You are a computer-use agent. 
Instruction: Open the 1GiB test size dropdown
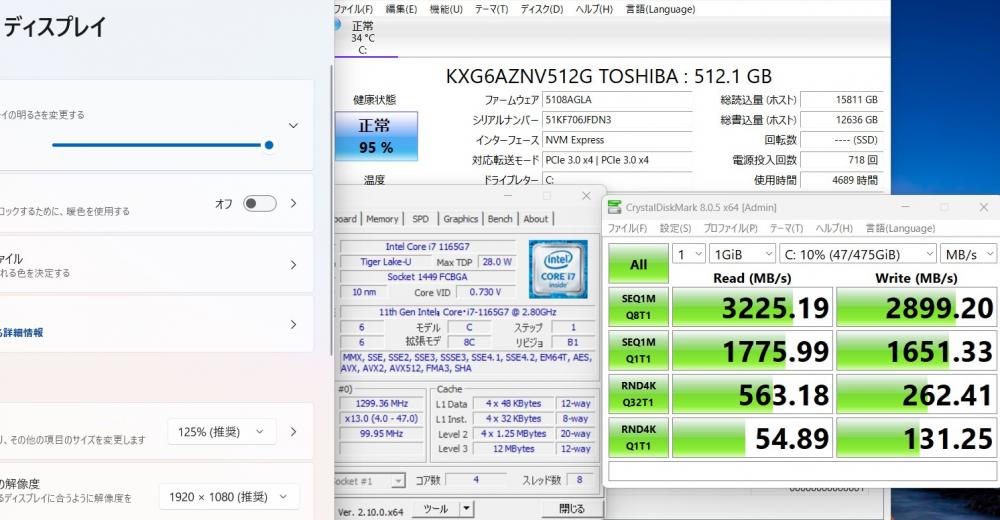click(x=742, y=254)
